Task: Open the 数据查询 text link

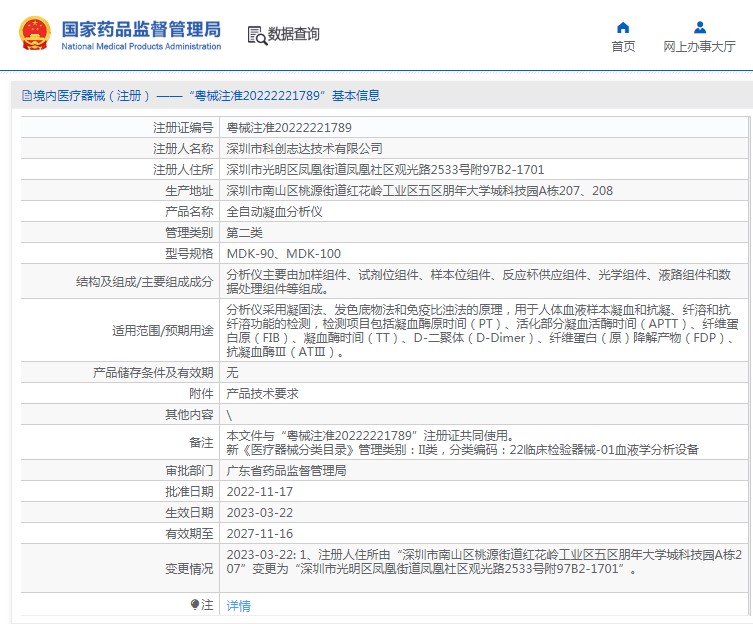Action: [x=294, y=35]
